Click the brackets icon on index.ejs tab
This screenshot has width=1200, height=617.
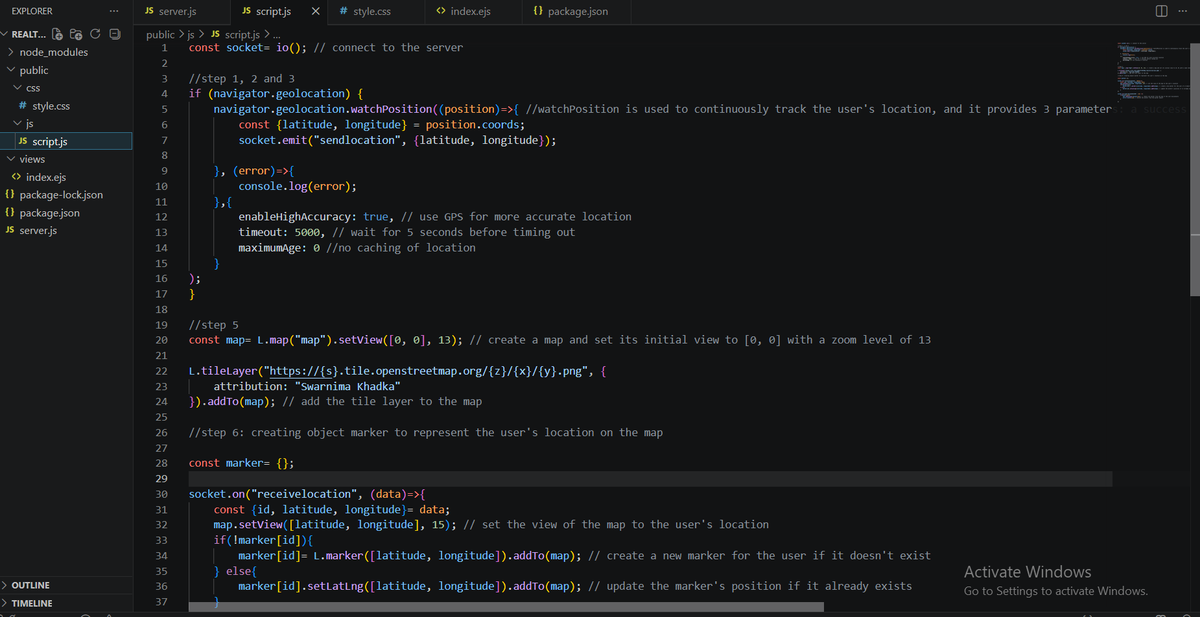point(441,12)
